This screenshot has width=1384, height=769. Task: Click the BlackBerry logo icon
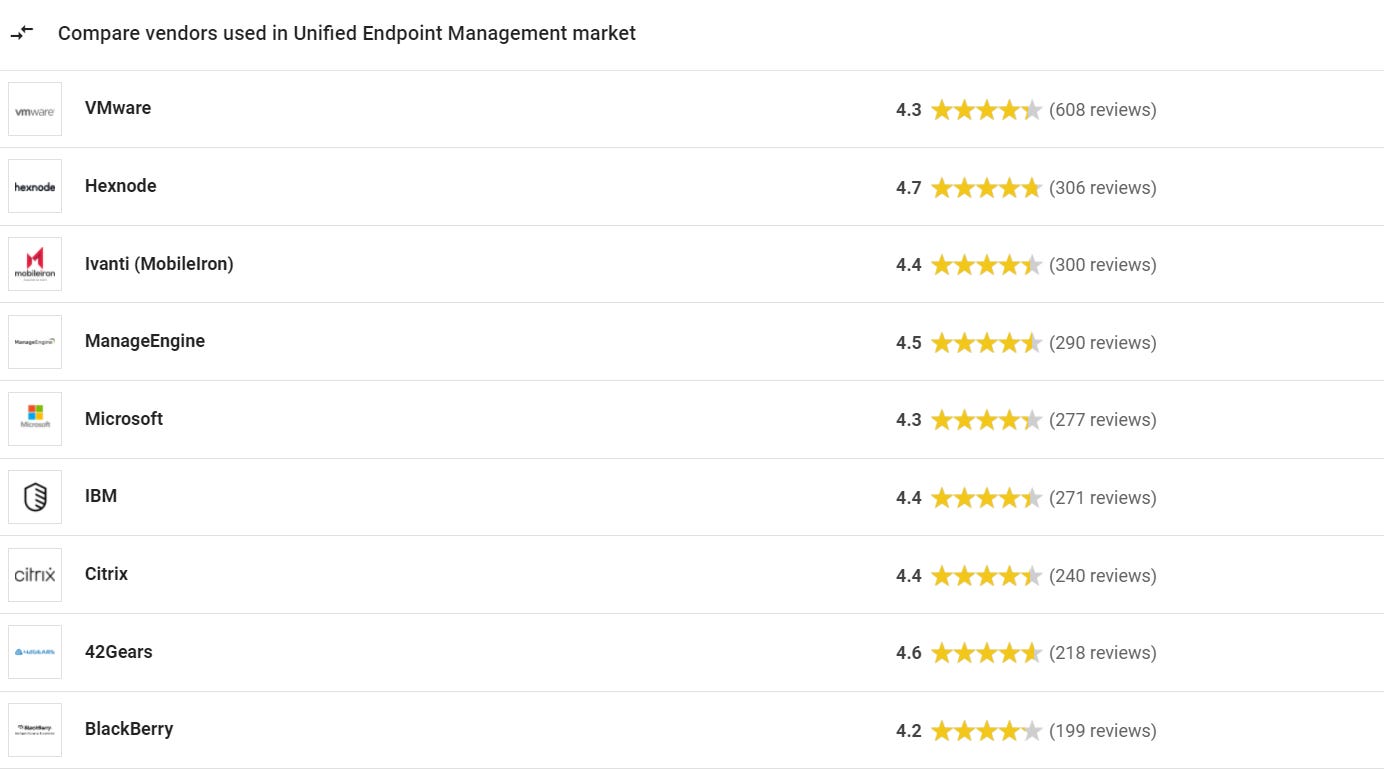[x=35, y=730]
